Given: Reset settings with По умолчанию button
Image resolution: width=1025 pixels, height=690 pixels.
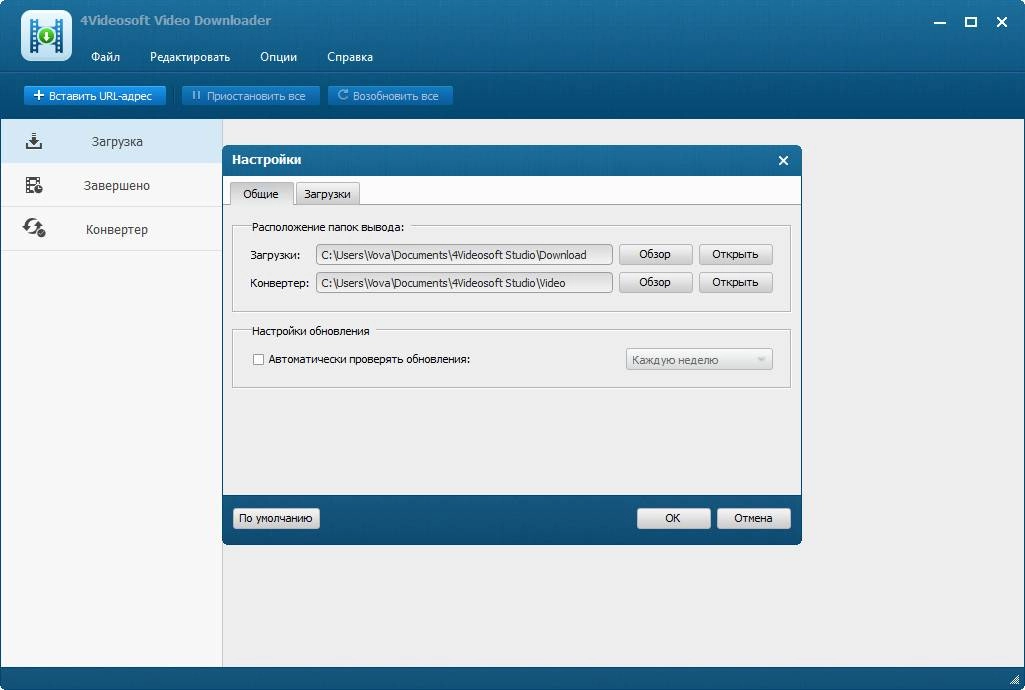Looking at the screenshot, I should [x=276, y=518].
